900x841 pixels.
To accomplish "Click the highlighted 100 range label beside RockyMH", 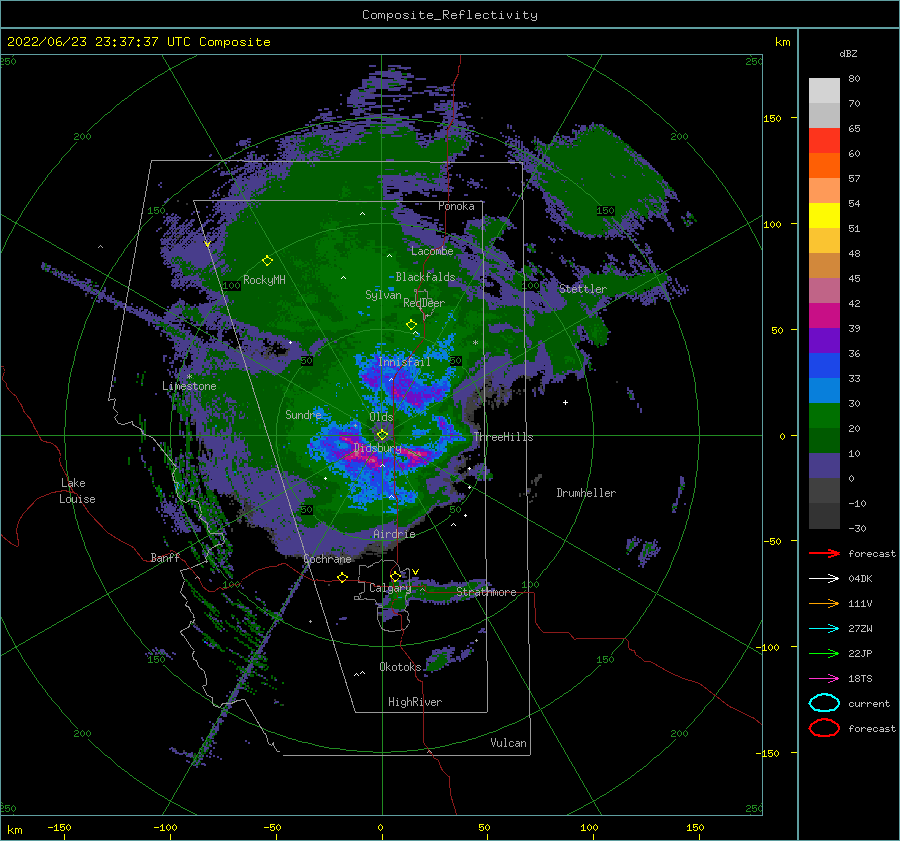I will (x=232, y=285).
